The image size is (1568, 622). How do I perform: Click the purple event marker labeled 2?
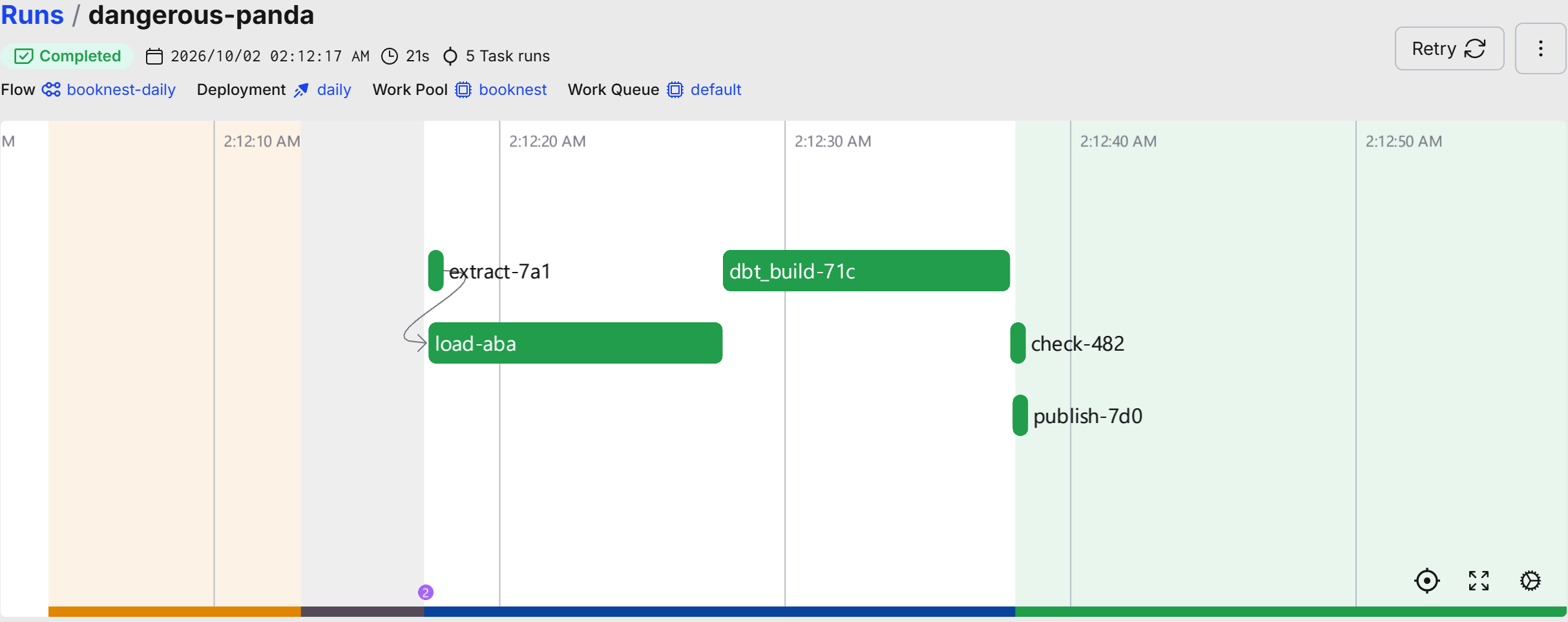pos(425,592)
